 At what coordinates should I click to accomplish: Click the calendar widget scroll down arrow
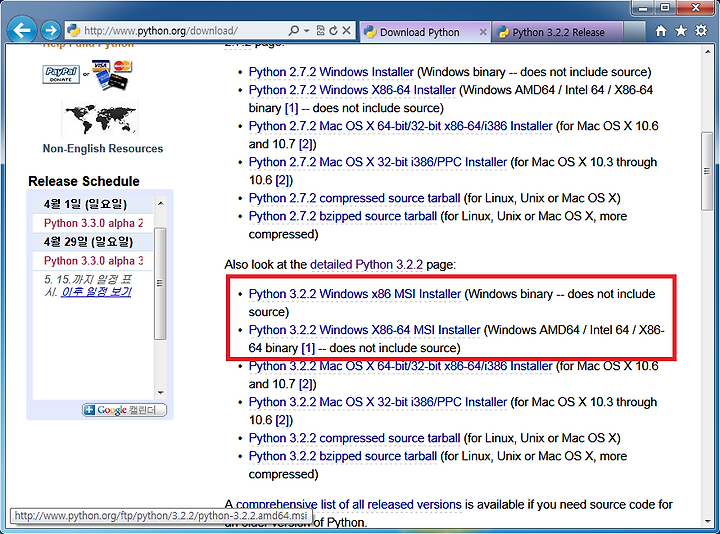click(x=160, y=393)
